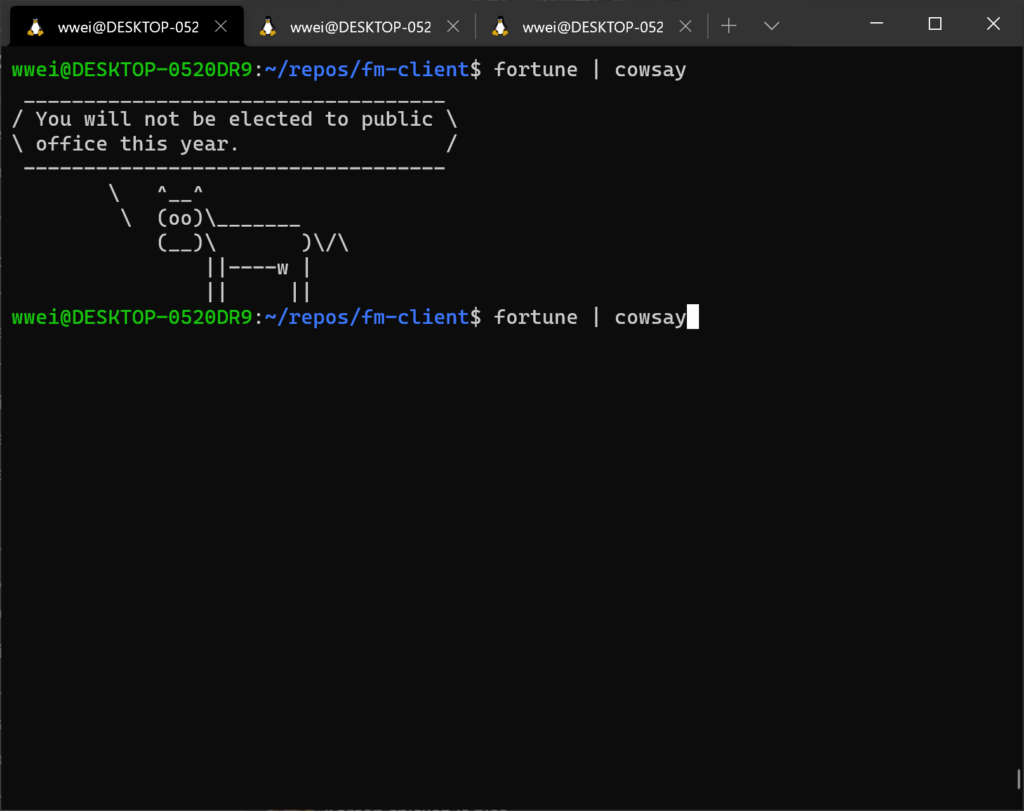Click the cow's '(oo)' eyes in ASCII art

[x=180, y=218]
